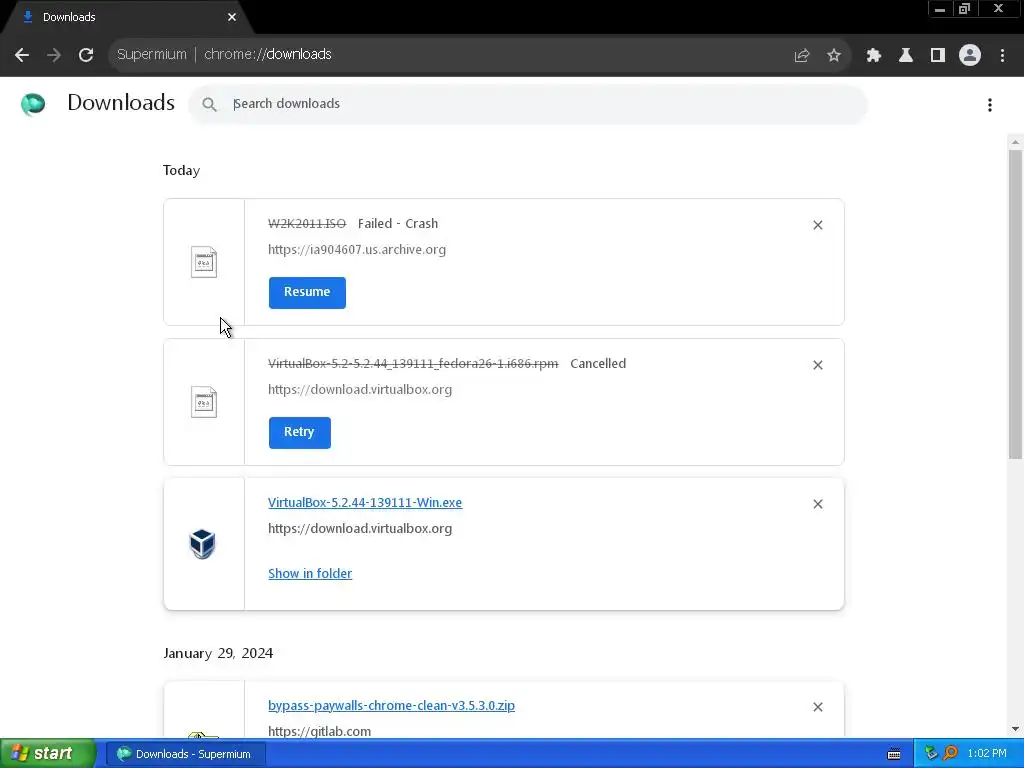Click the orange magnifier tray icon
The height and width of the screenshot is (768, 1024).
click(x=950, y=754)
